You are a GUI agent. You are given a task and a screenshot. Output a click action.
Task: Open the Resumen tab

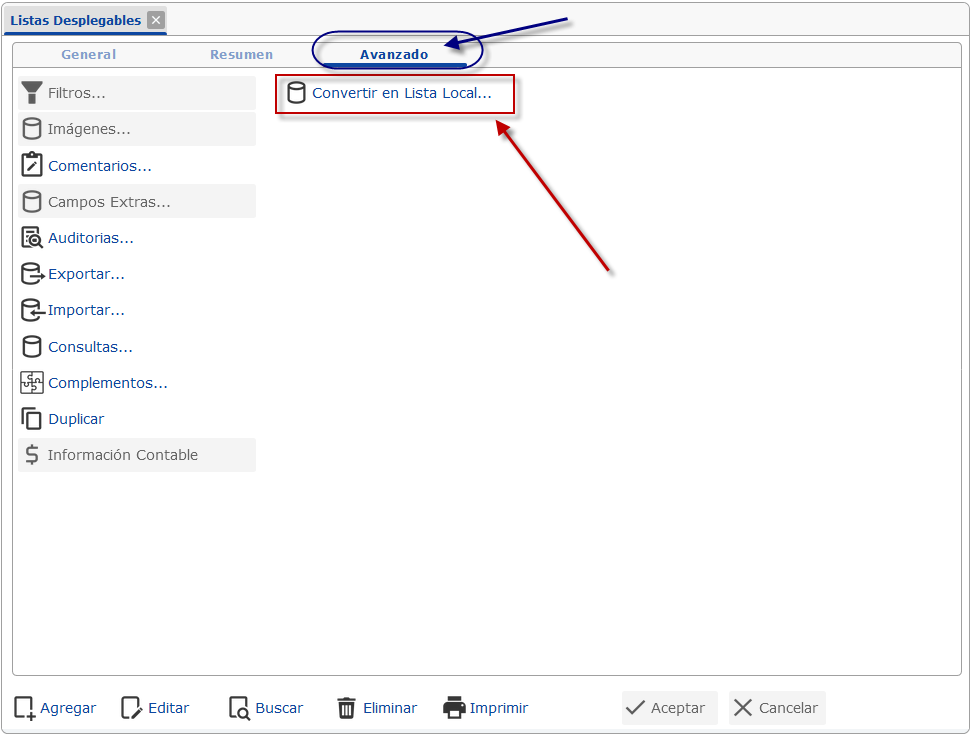[242, 55]
